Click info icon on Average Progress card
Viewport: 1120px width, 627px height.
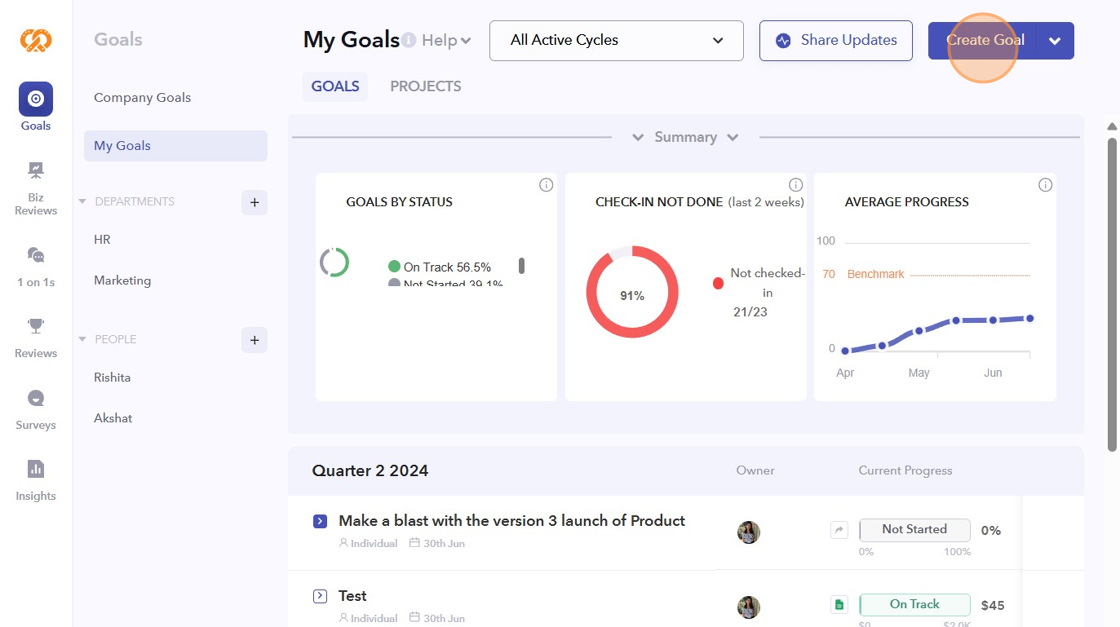pyautogui.click(x=1045, y=185)
